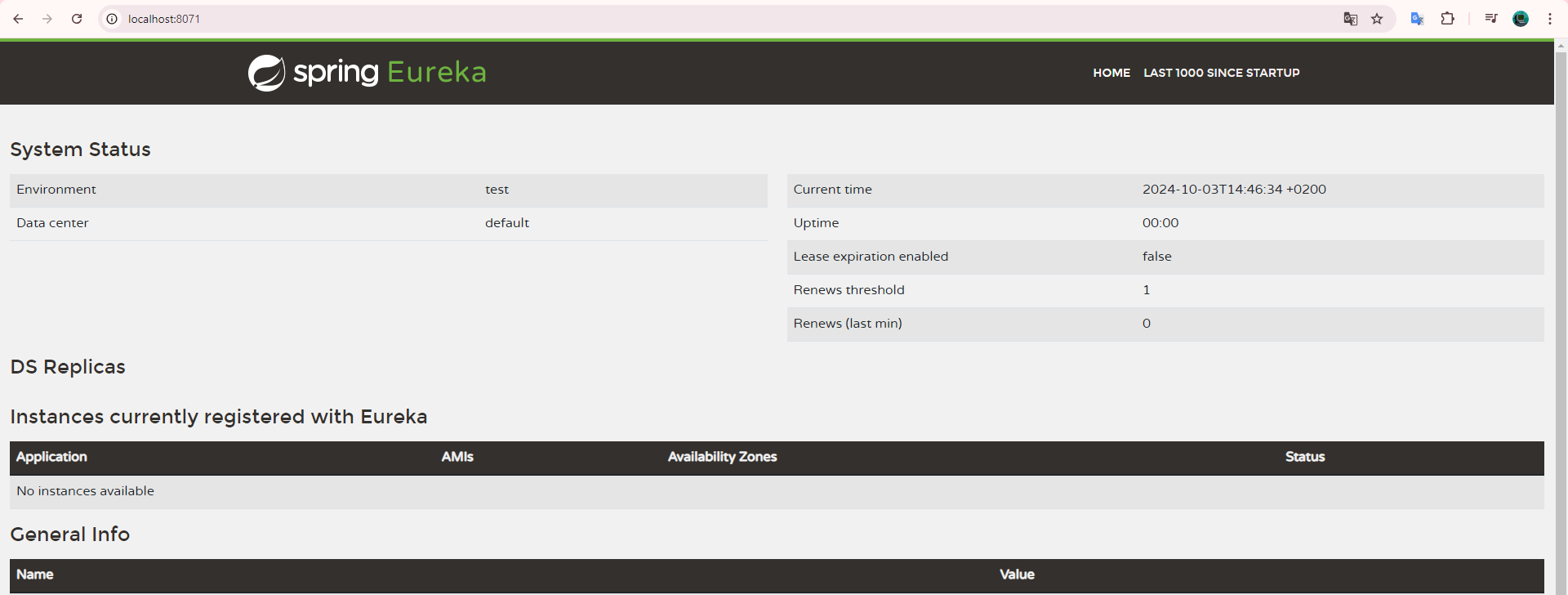The width and height of the screenshot is (1568, 595).
Task: Click the Value column header
Action: point(1017,575)
